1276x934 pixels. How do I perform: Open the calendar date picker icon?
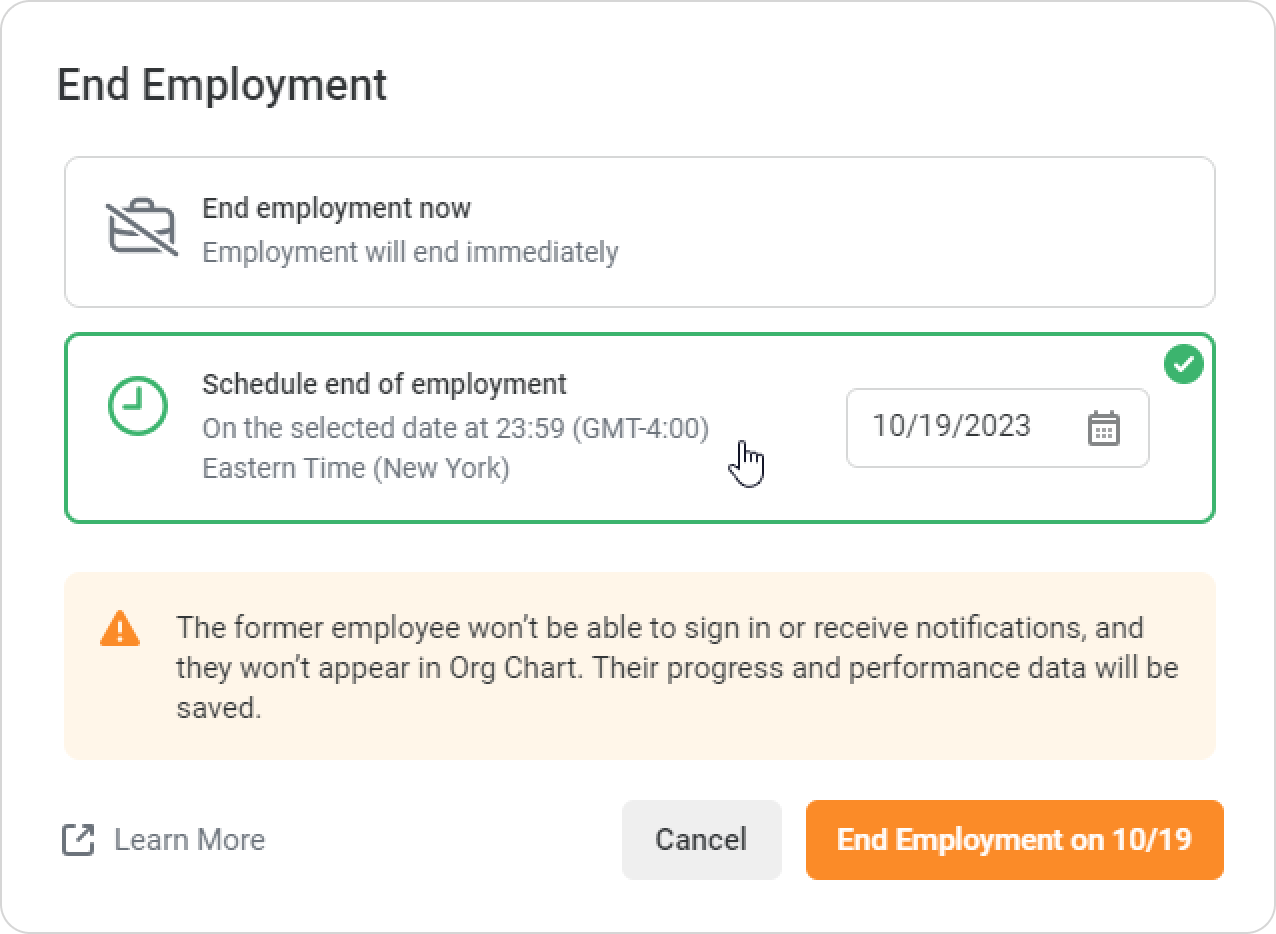(x=1103, y=428)
